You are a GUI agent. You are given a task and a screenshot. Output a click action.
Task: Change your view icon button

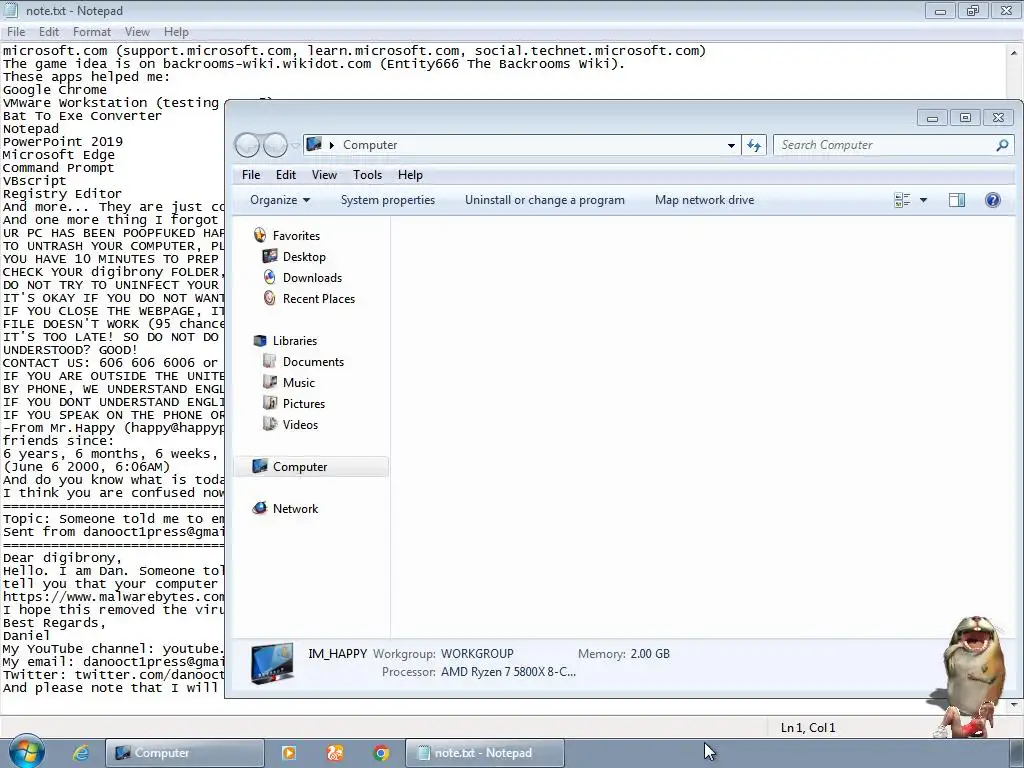tap(902, 200)
